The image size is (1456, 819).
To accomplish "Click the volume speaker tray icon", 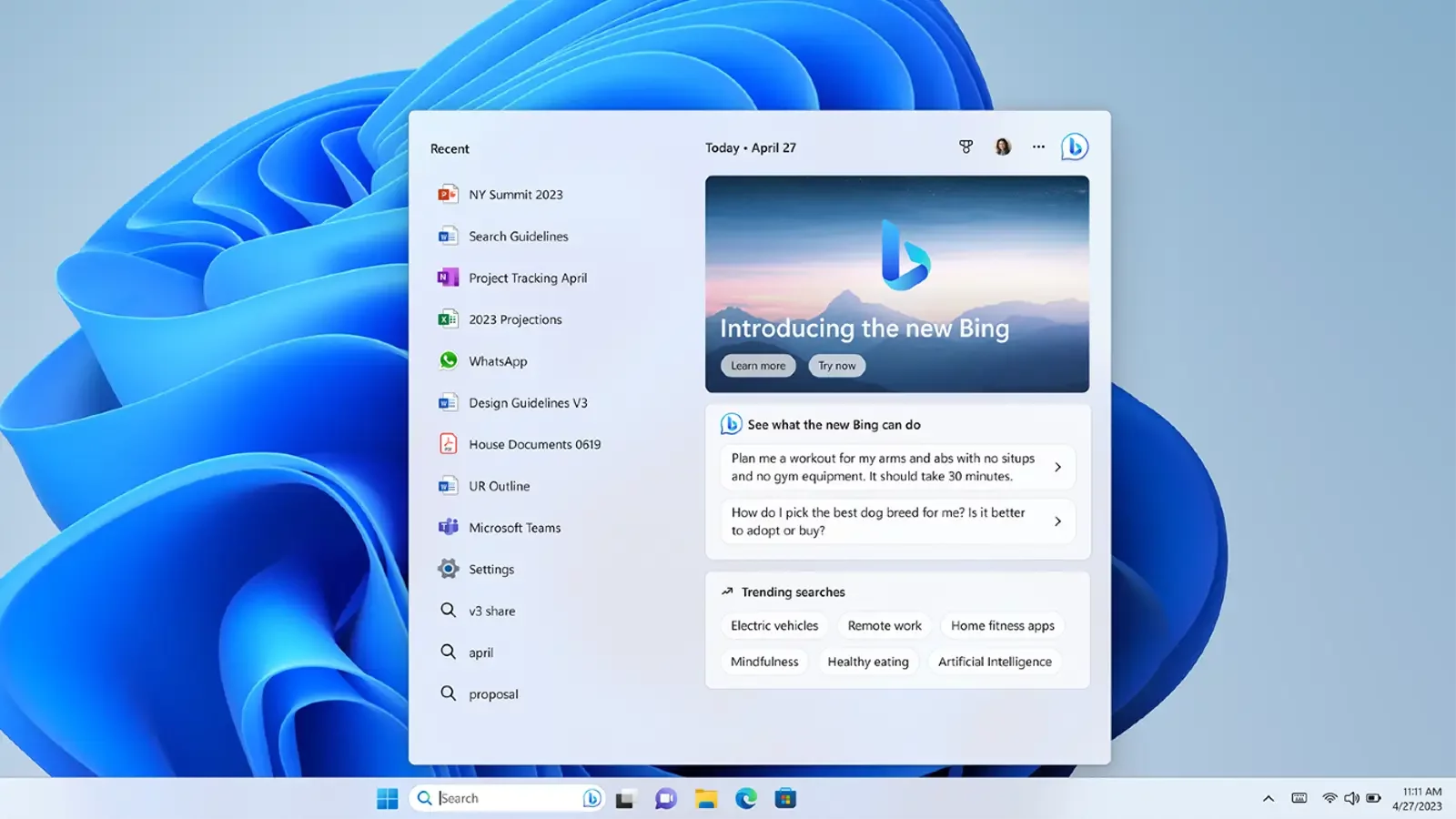I will pyautogui.click(x=1351, y=798).
